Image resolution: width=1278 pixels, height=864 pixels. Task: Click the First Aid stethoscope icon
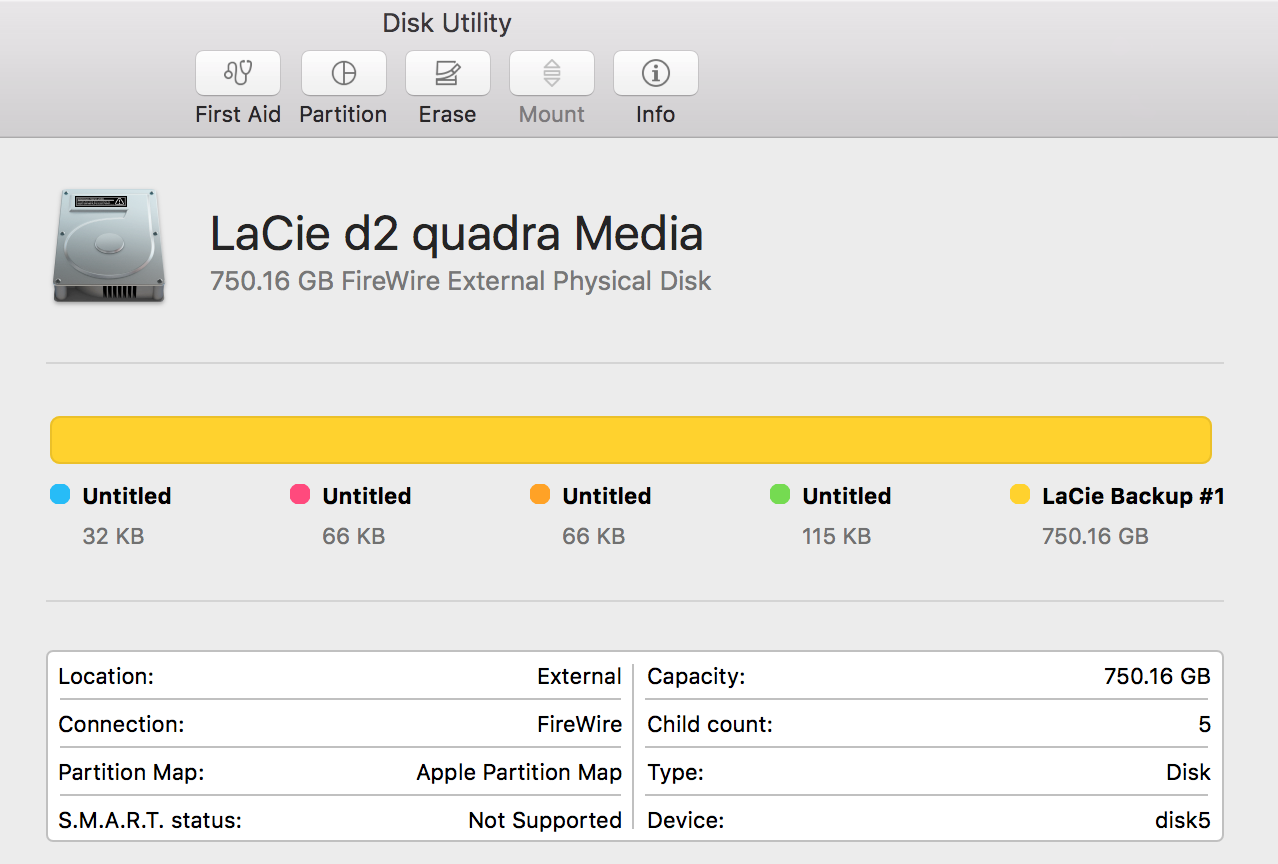point(238,73)
